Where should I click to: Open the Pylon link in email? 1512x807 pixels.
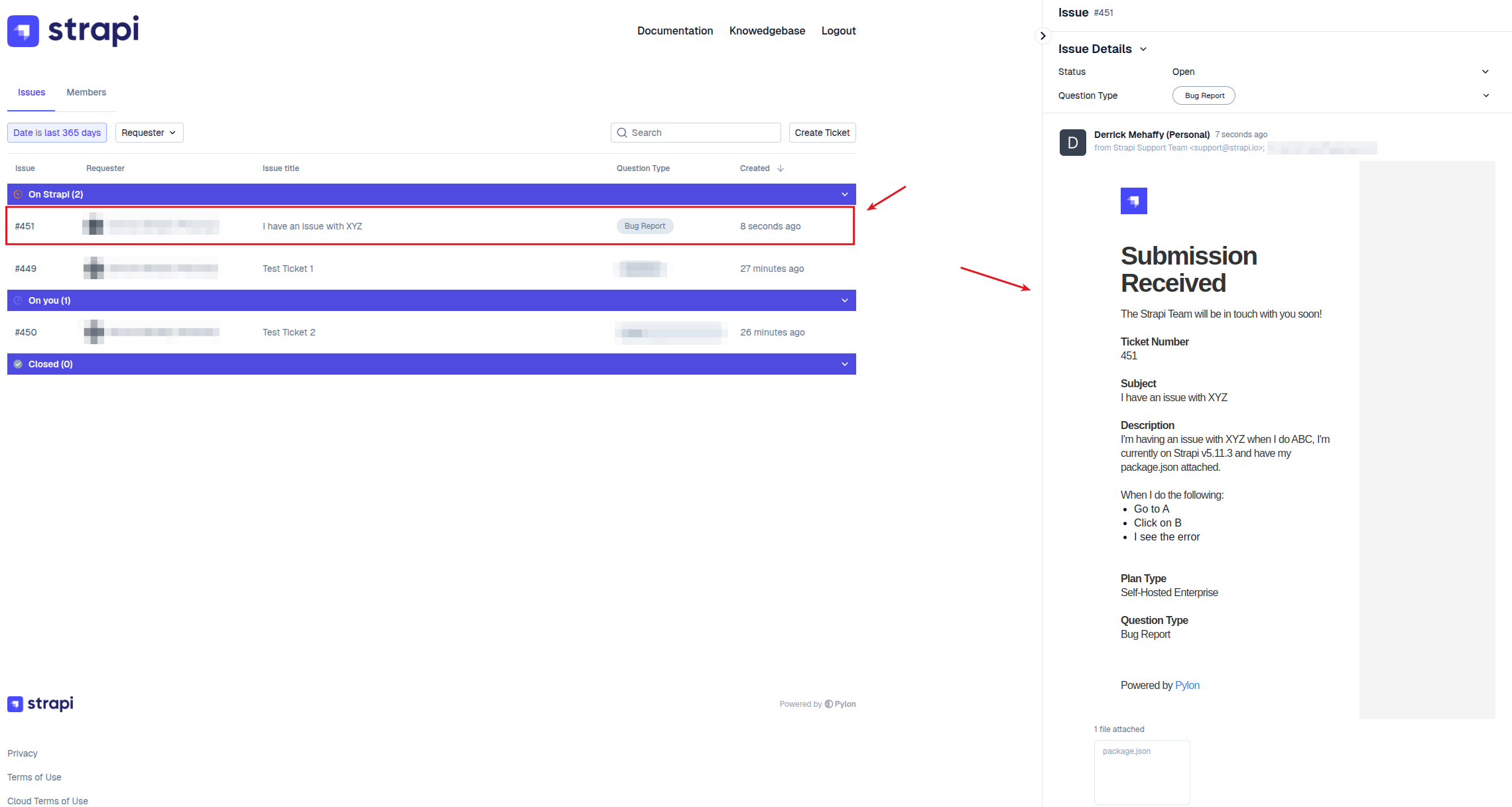(x=1187, y=685)
